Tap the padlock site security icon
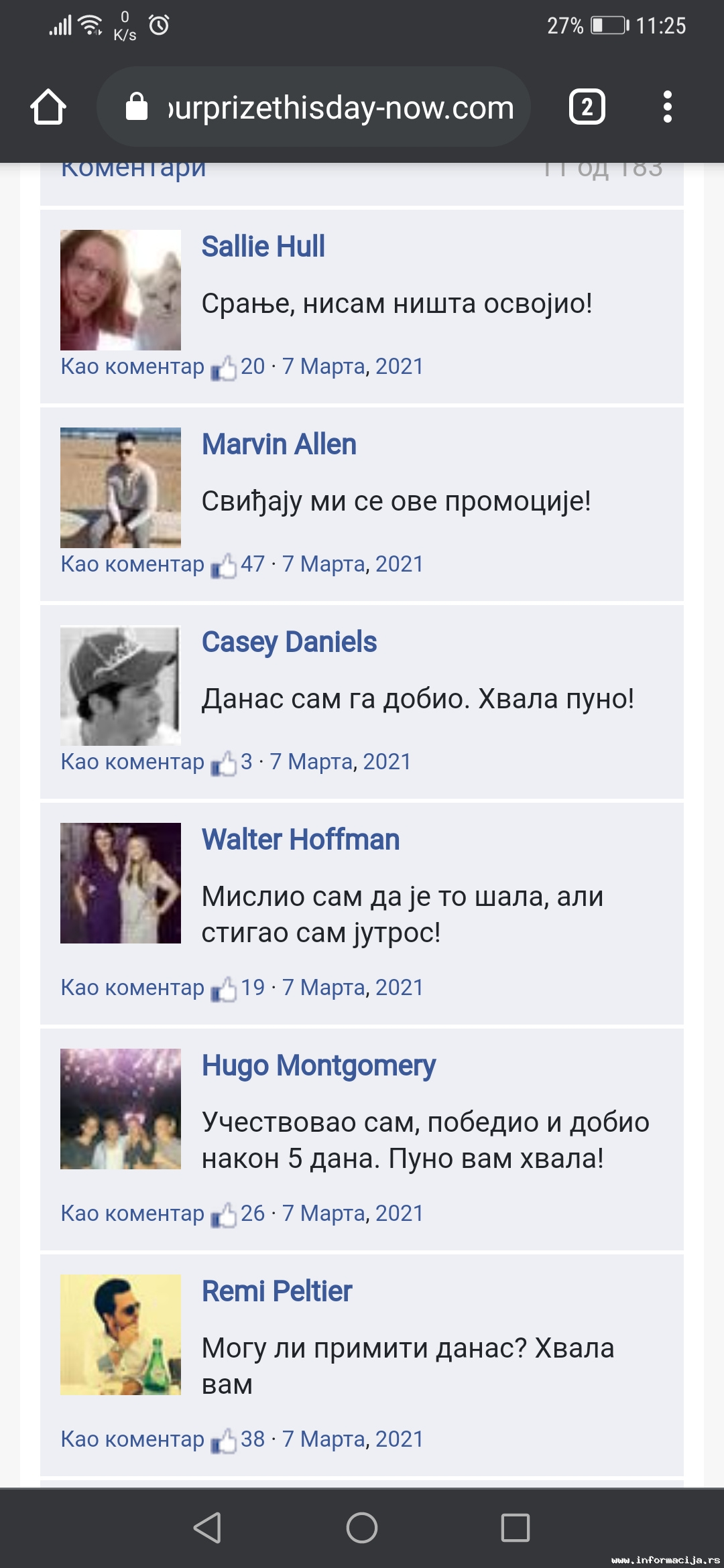The width and height of the screenshot is (724, 1568). [137, 107]
